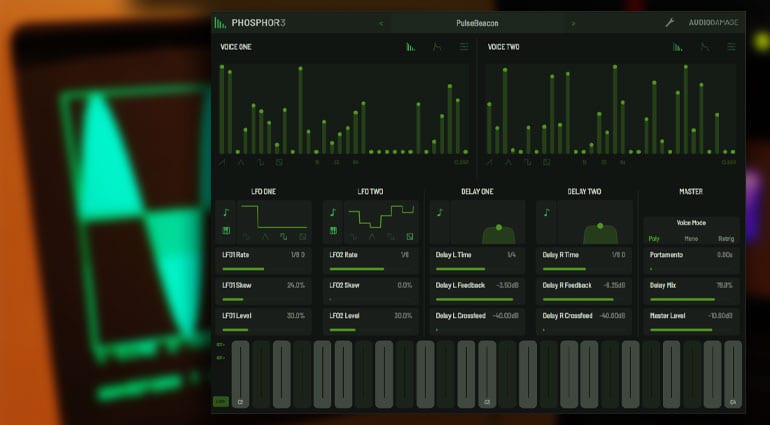Click the green button left of keyboard

pos(221,401)
